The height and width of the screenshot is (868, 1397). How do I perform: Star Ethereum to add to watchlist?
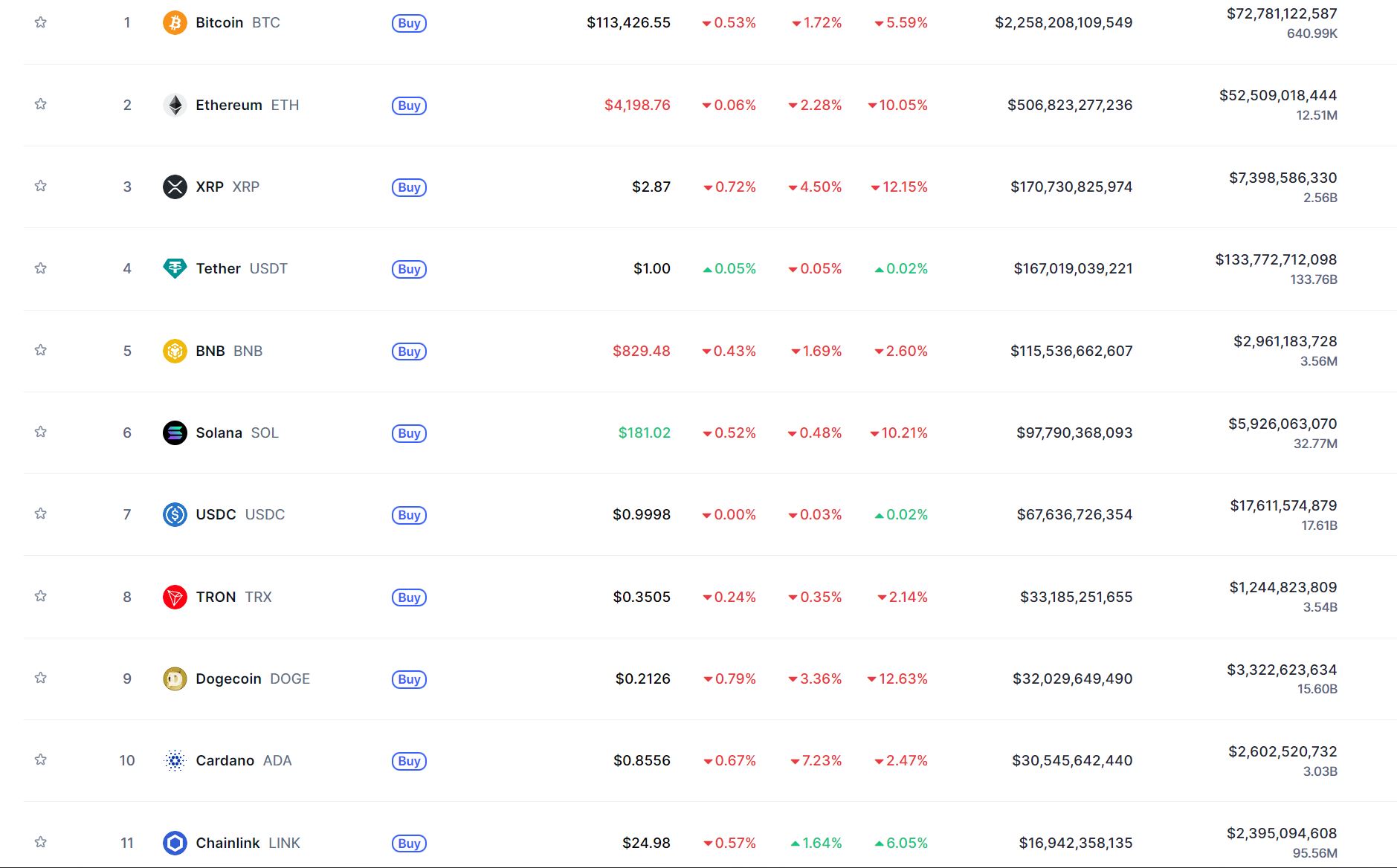point(41,104)
